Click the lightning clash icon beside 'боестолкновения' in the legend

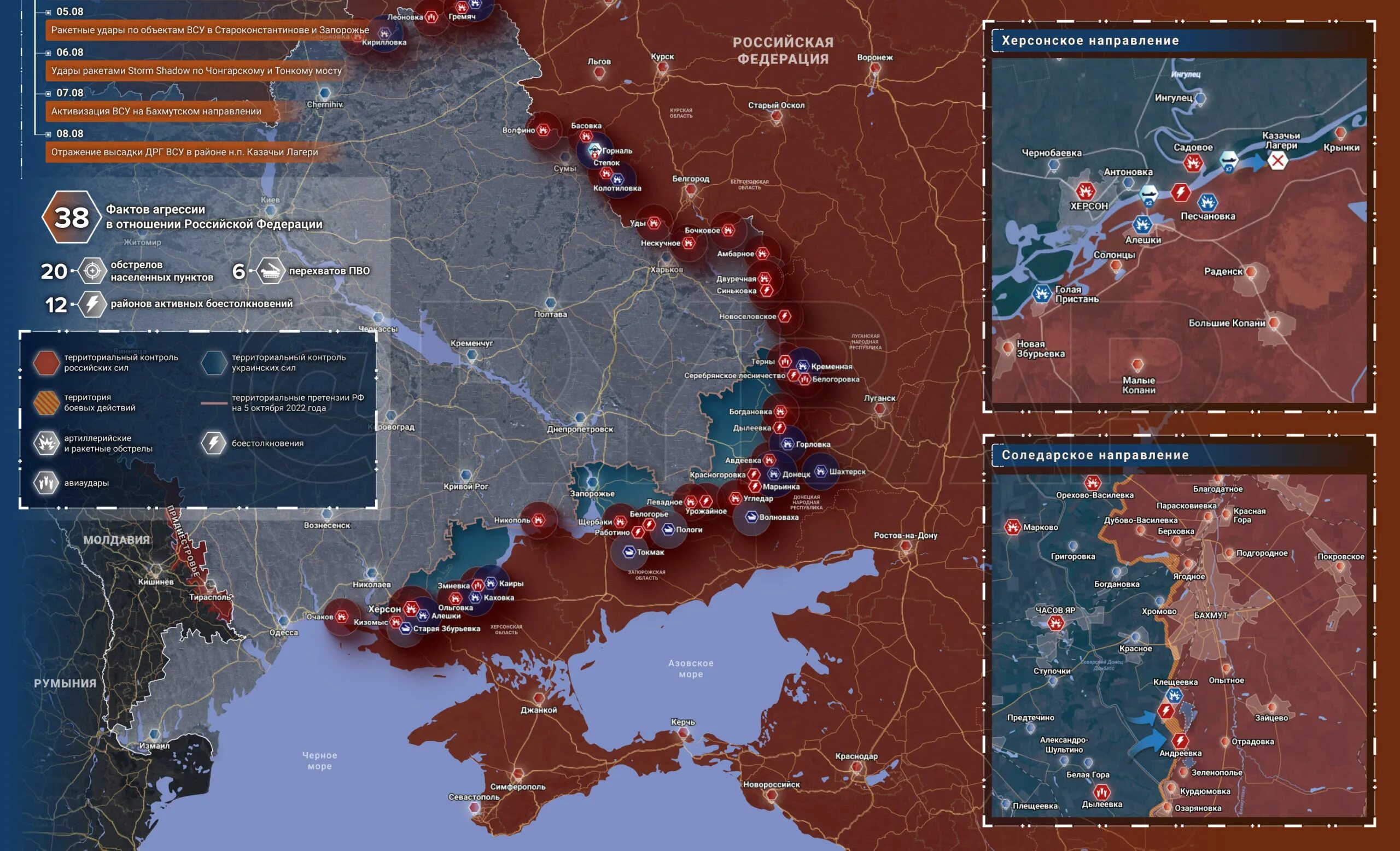click(x=214, y=443)
